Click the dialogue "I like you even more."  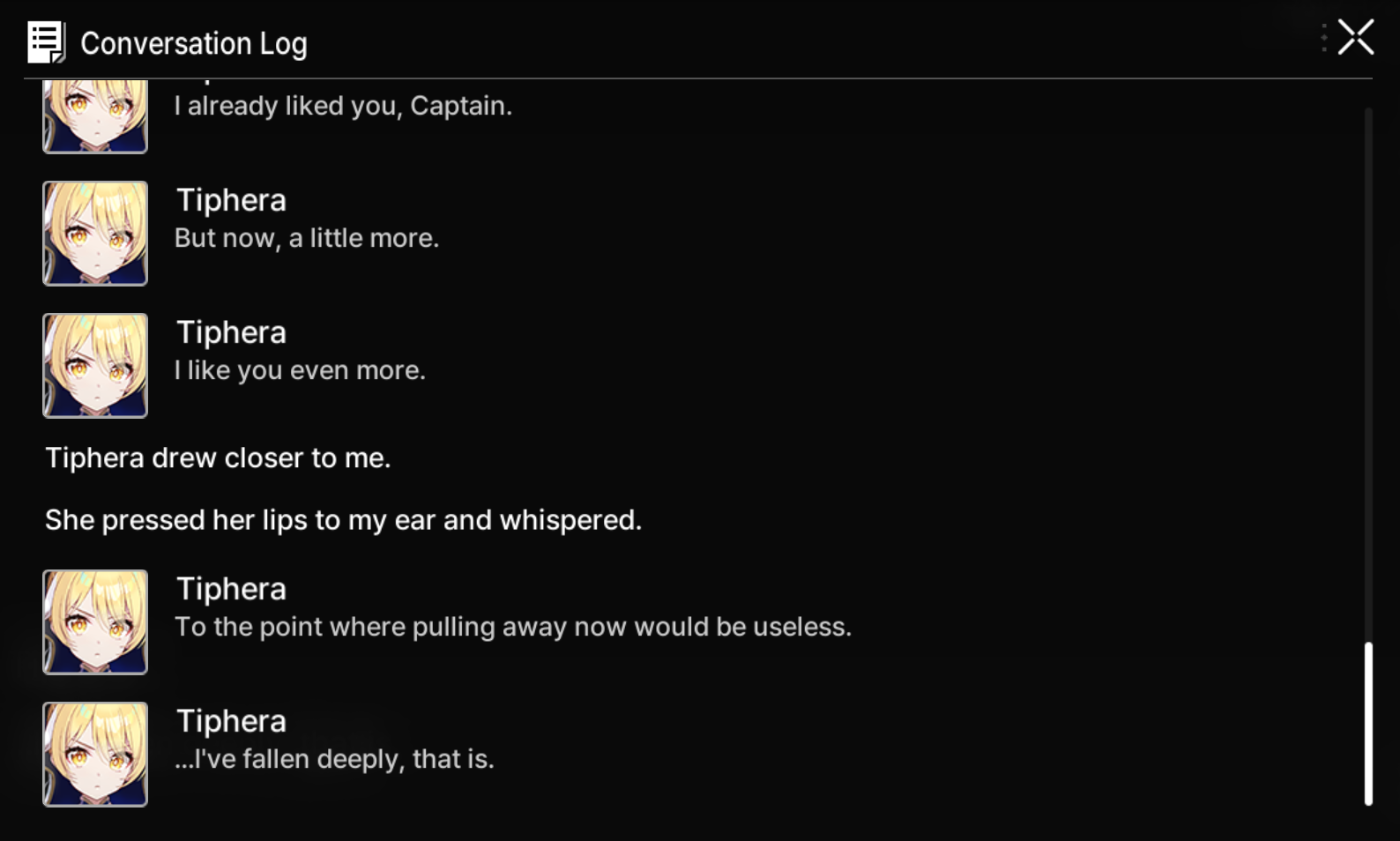[300, 370]
